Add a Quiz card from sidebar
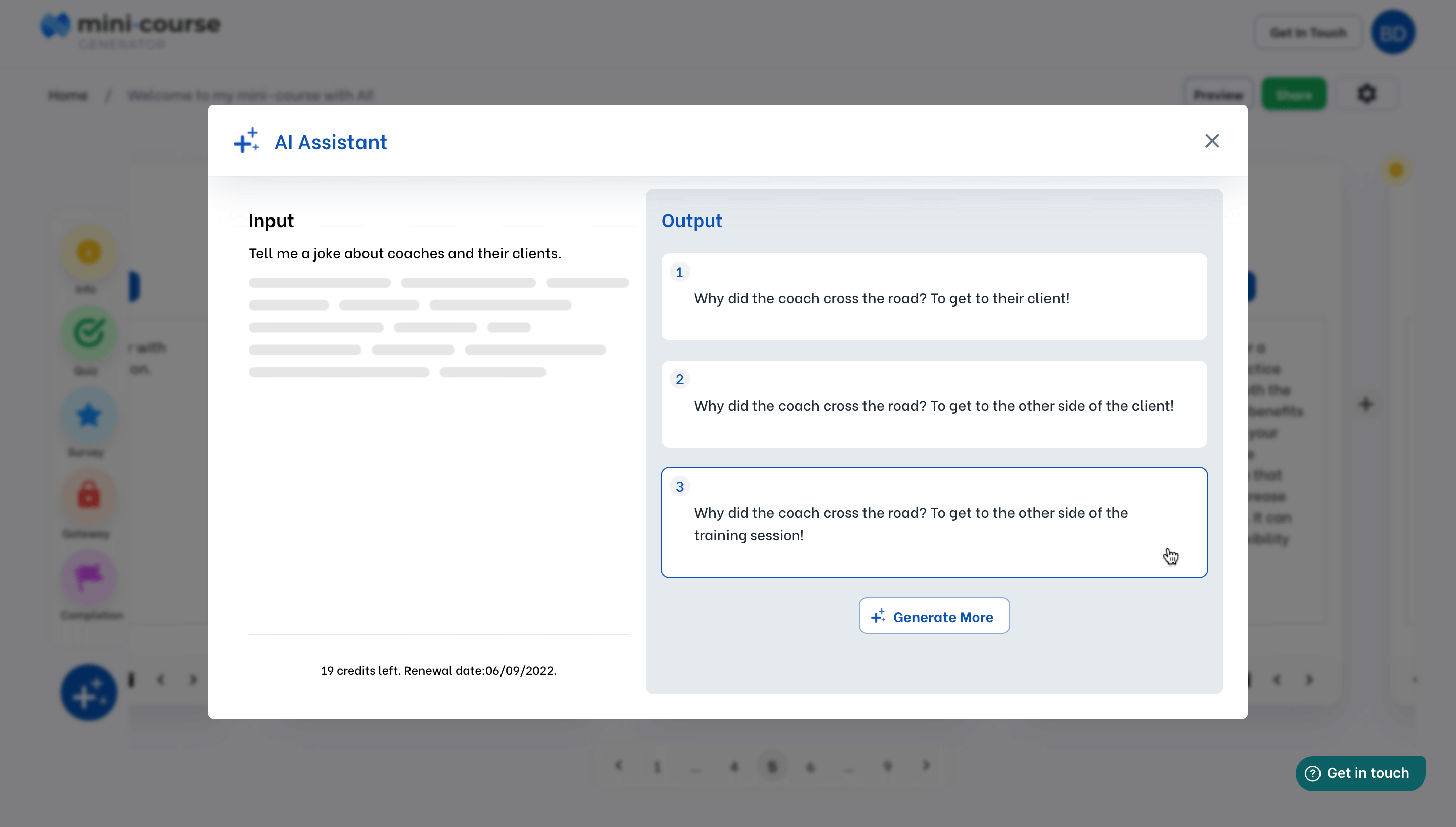This screenshot has height=827, width=1456. tap(88, 334)
